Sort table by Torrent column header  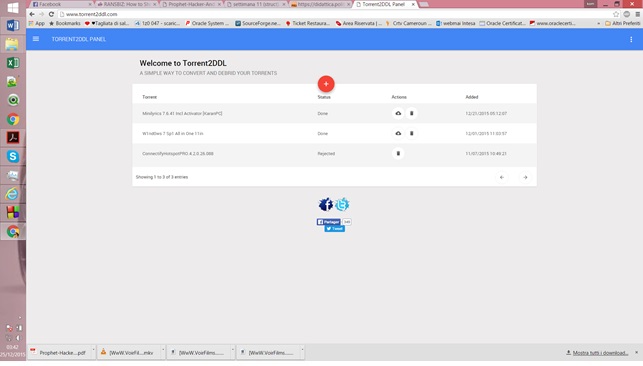click(149, 97)
